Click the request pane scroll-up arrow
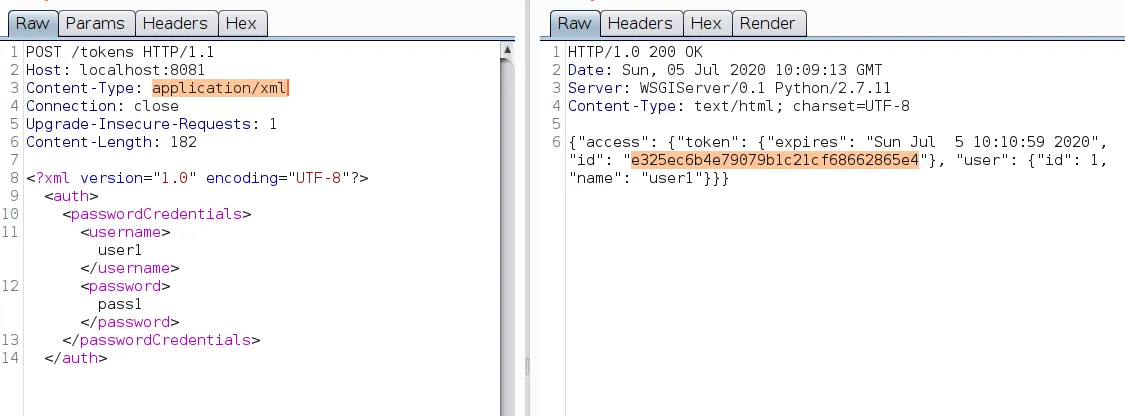Image resolution: width=1125 pixels, height=416 pixels. (x=507, y=49)
